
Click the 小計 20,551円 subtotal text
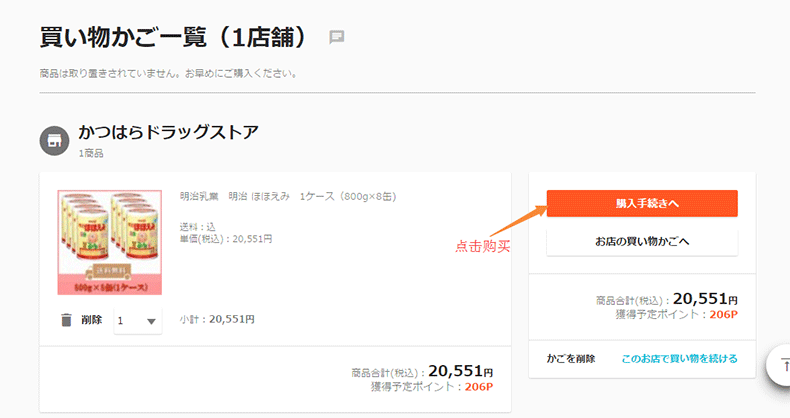point(217,320)
